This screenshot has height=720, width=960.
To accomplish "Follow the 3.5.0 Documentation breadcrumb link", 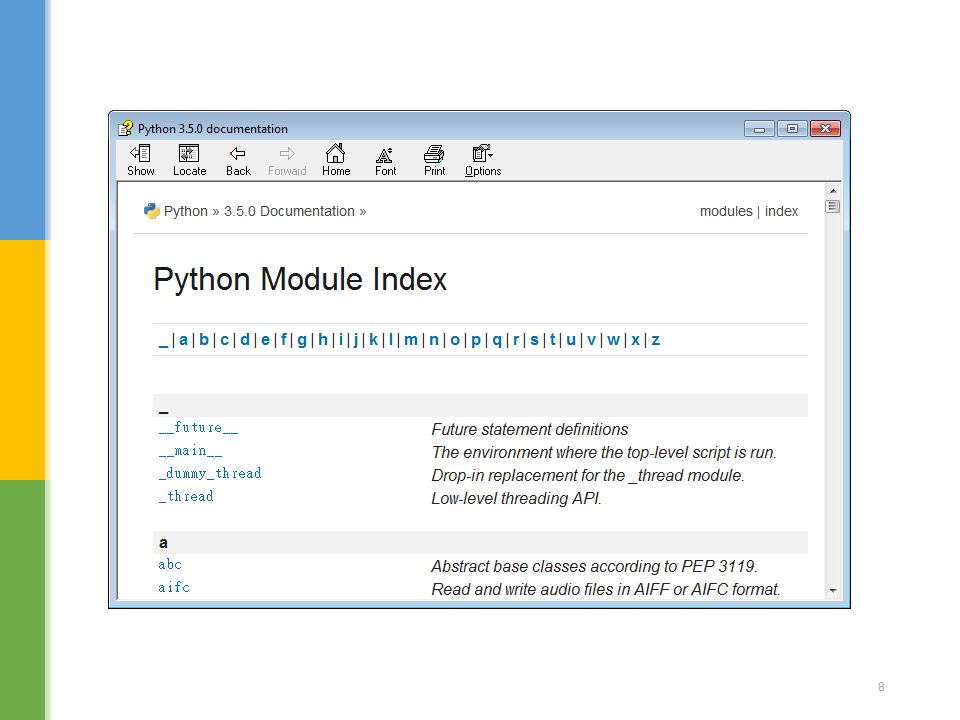I will click(289, 211).
